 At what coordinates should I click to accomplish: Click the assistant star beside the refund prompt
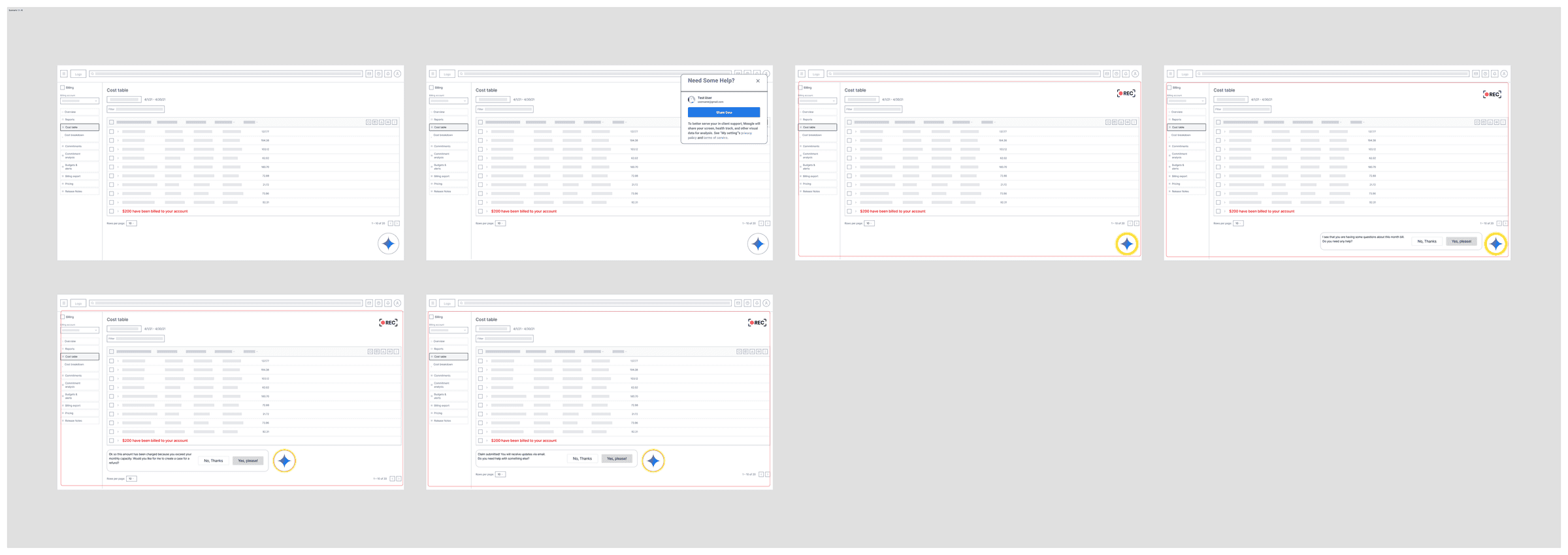click(x=284, y=461)
